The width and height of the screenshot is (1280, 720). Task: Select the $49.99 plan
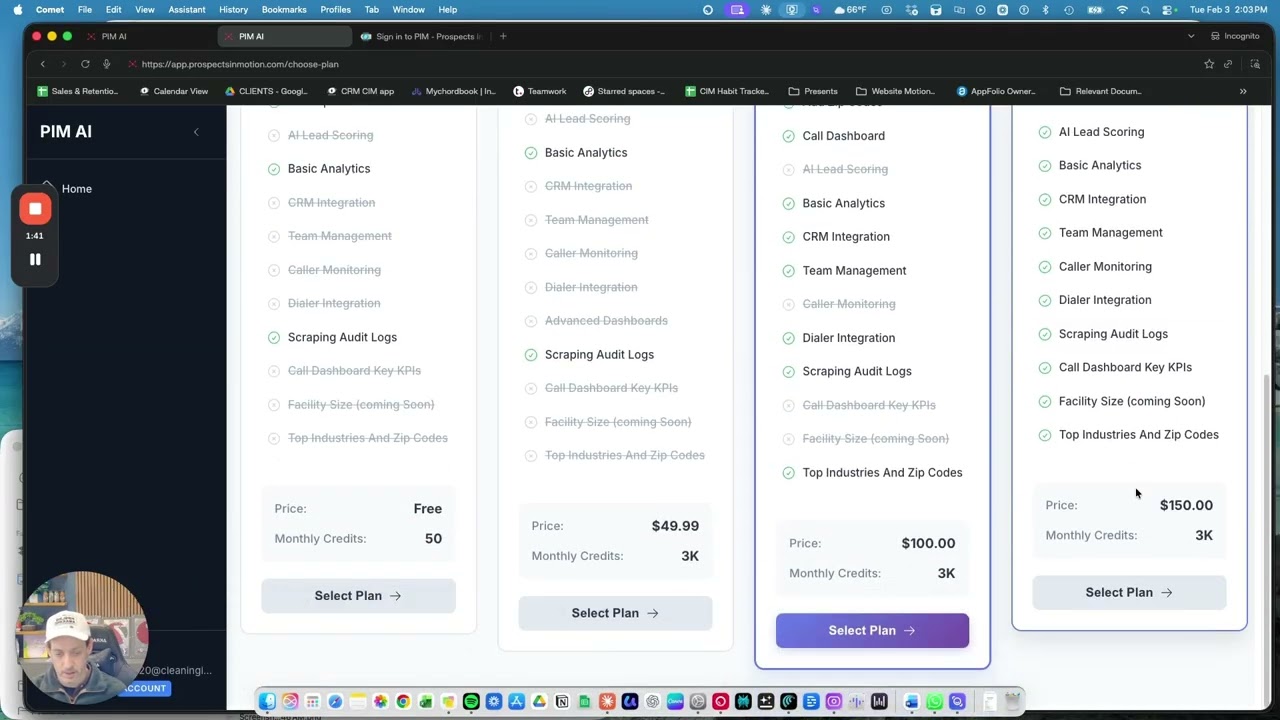[615, 613]
